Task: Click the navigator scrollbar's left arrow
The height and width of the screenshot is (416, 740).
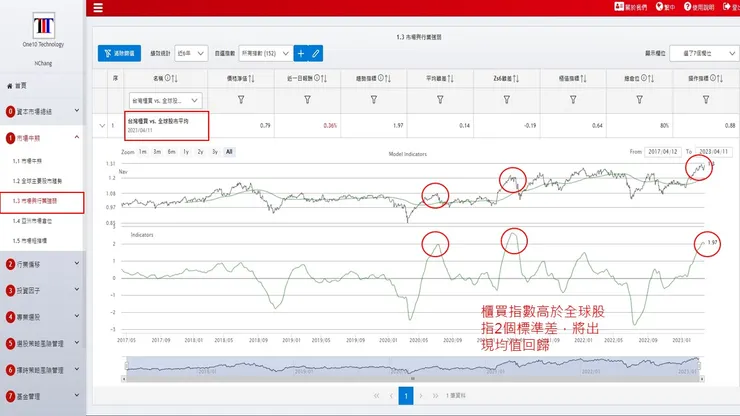Action: tap(124, 379)
